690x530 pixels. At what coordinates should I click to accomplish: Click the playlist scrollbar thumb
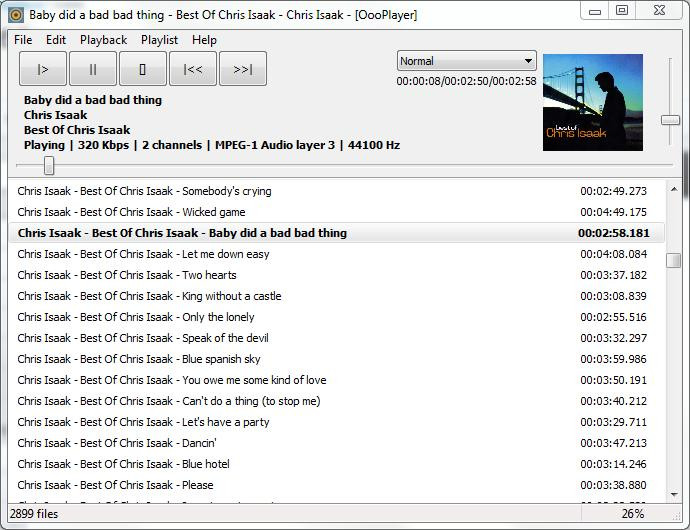[673, 260]
